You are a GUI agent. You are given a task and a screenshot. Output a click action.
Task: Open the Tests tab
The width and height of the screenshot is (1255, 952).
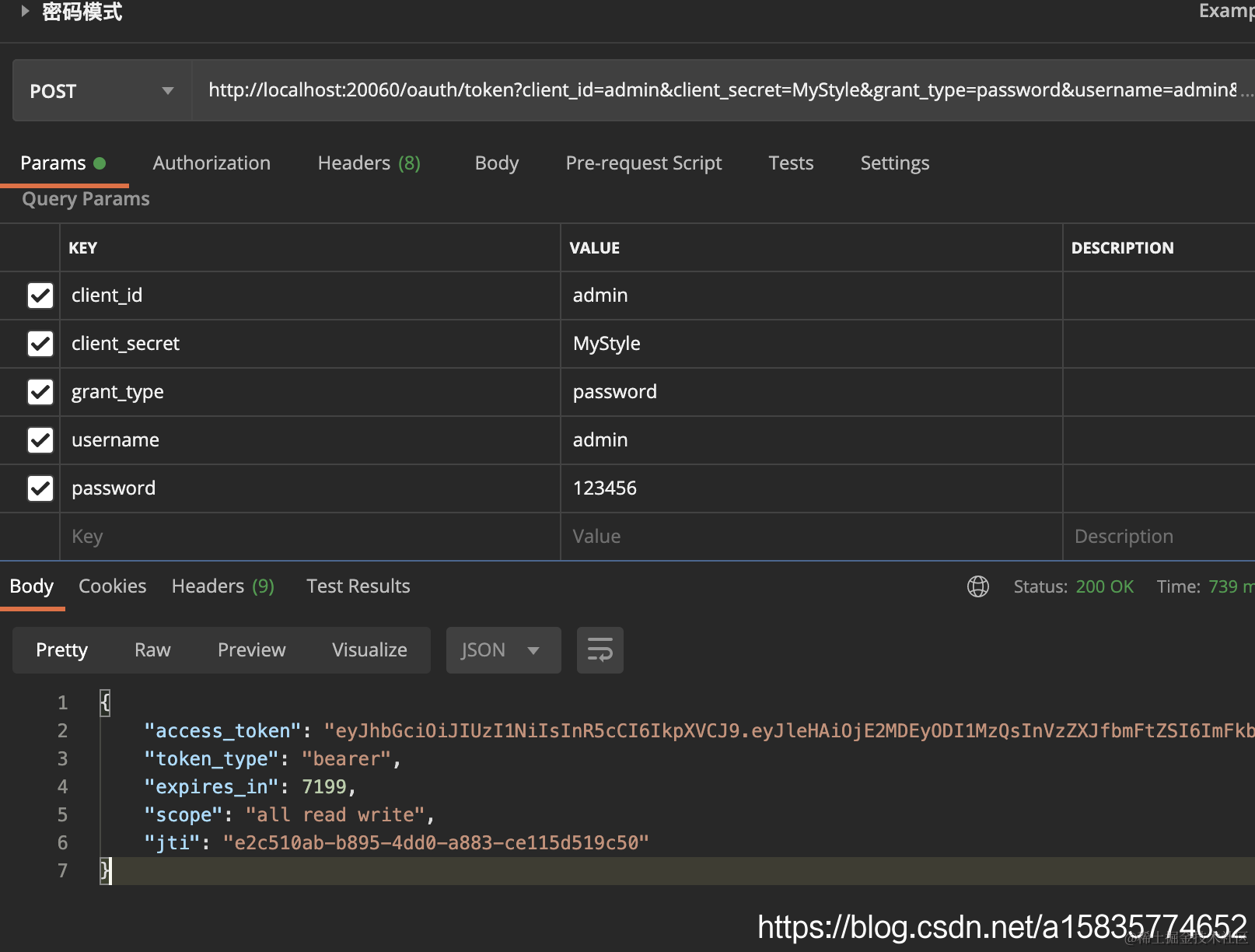point(791,163)
